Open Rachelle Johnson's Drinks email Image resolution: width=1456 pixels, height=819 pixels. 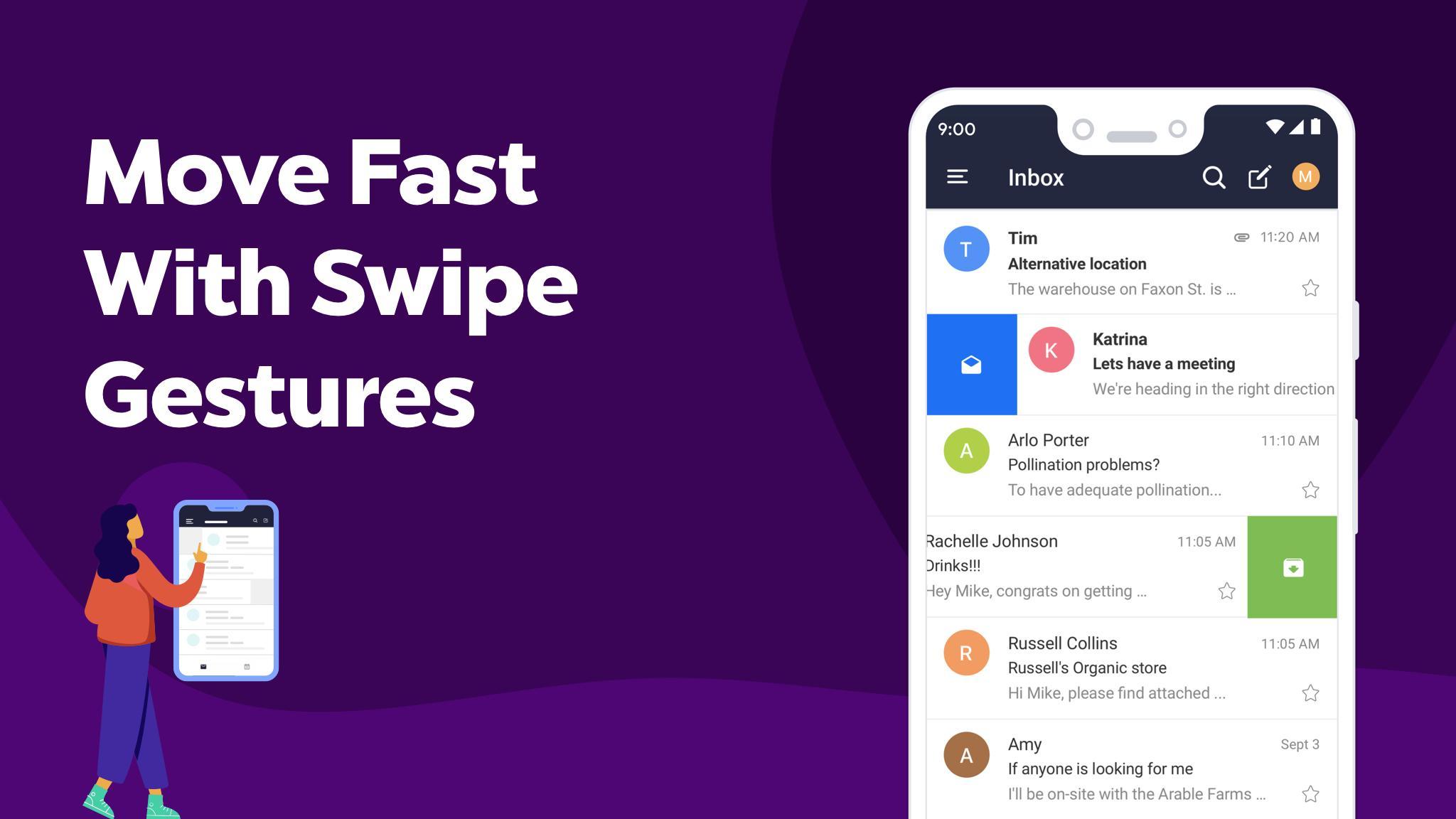pos(1076,565)
